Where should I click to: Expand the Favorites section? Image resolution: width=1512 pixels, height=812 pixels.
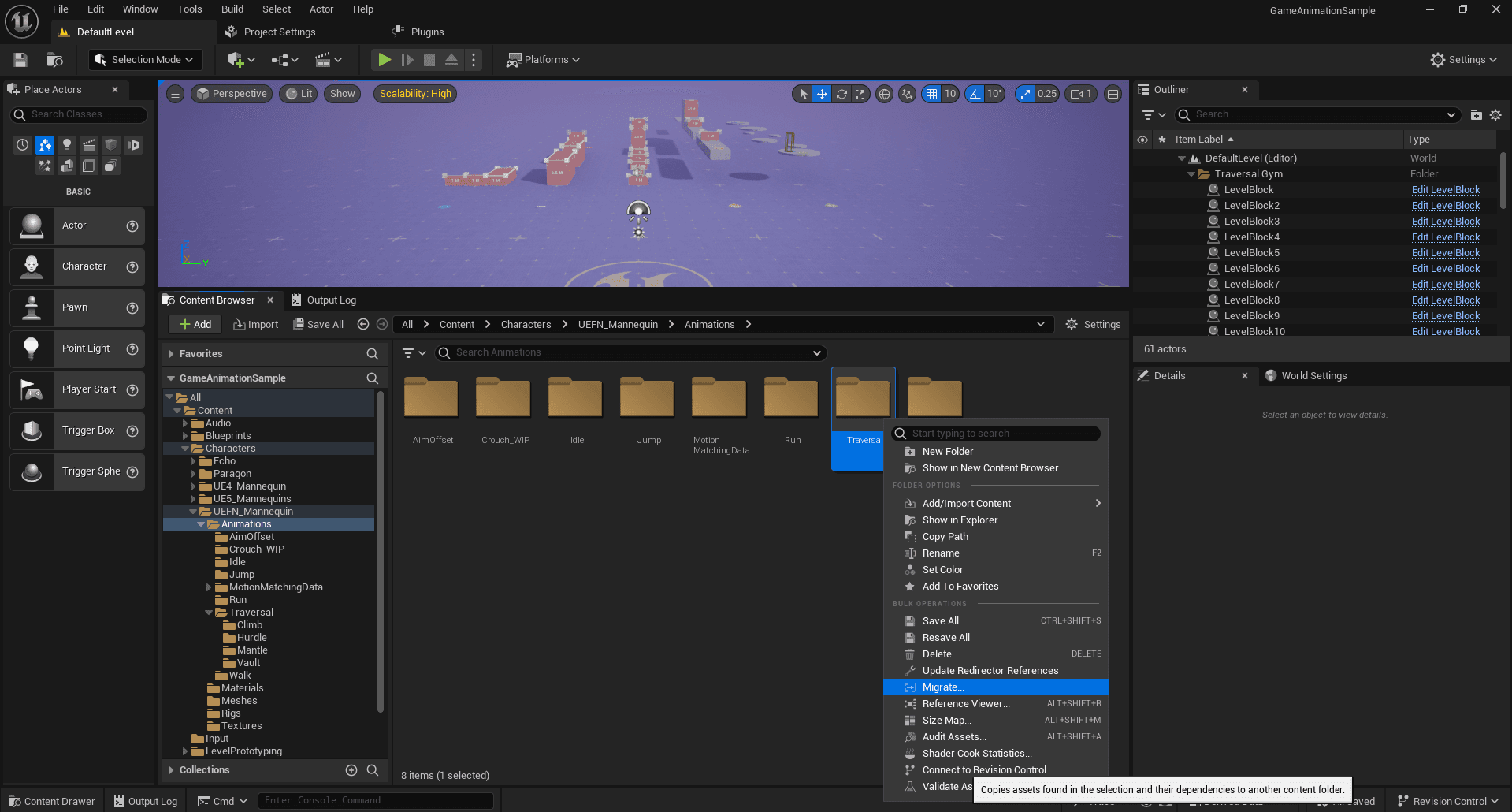[x=171, y=354]
